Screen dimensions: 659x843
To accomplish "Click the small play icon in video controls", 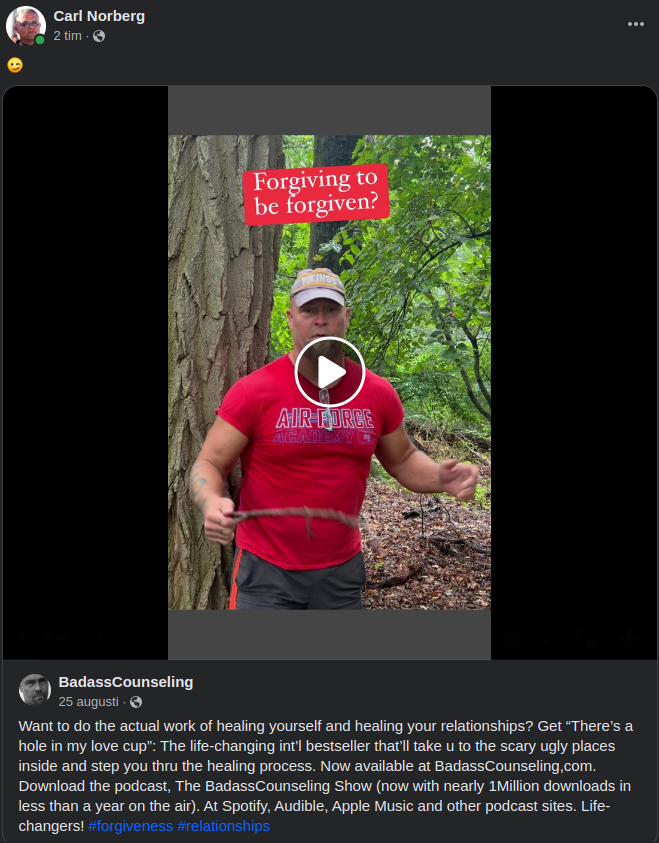I will click(x=24, y=638).
